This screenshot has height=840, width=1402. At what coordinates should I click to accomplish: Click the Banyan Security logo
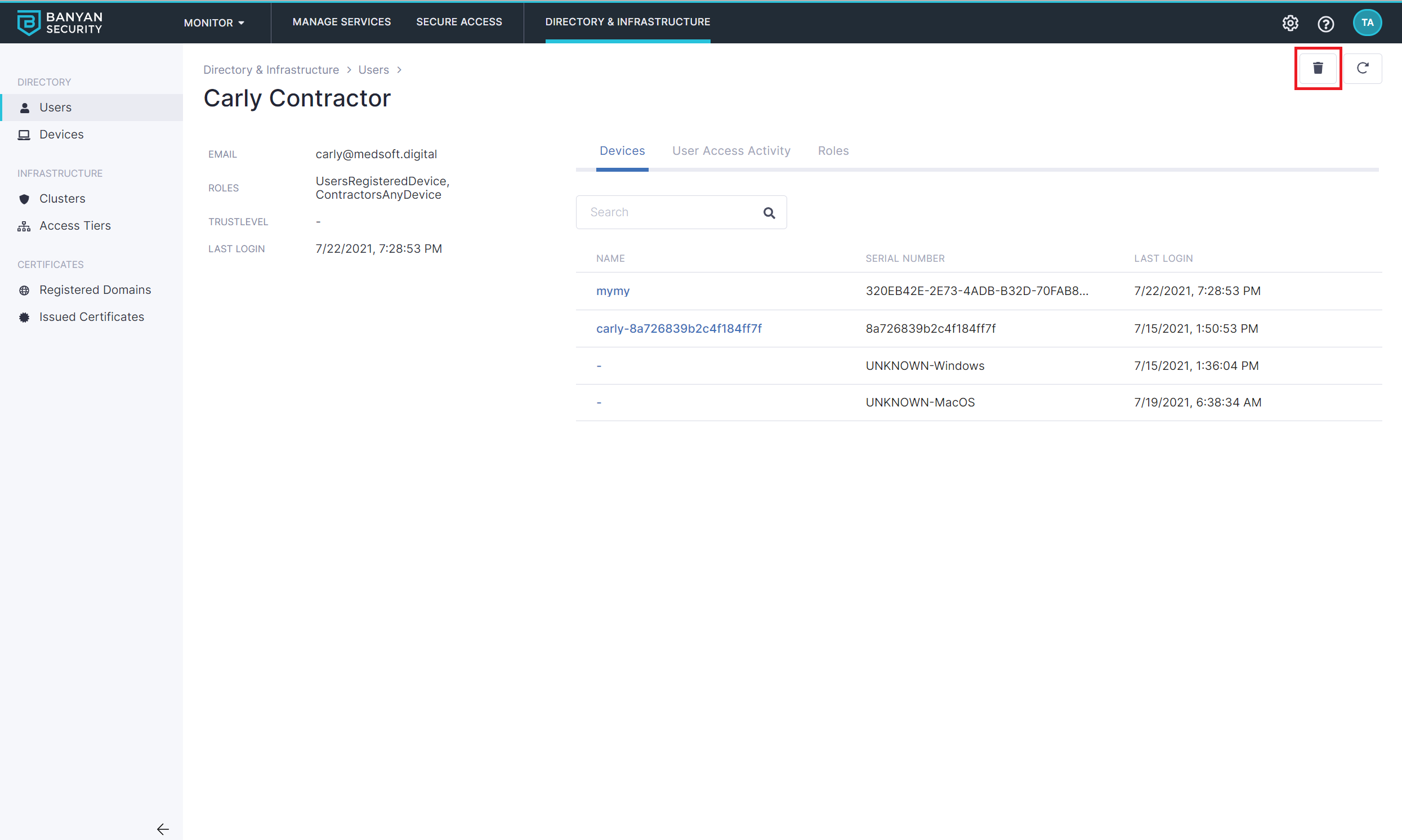[60, 23]
